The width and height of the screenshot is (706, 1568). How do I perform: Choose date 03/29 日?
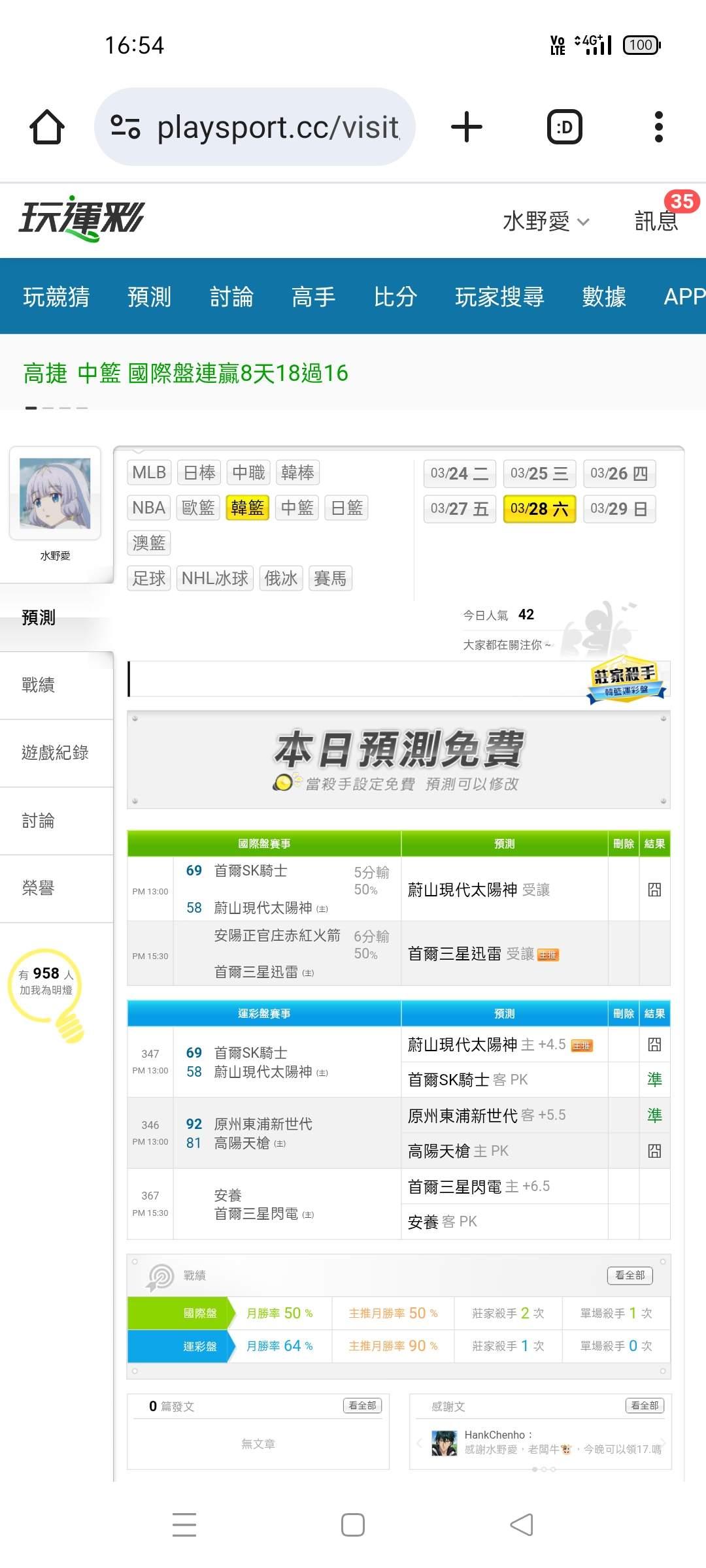(x=619, y=509)
